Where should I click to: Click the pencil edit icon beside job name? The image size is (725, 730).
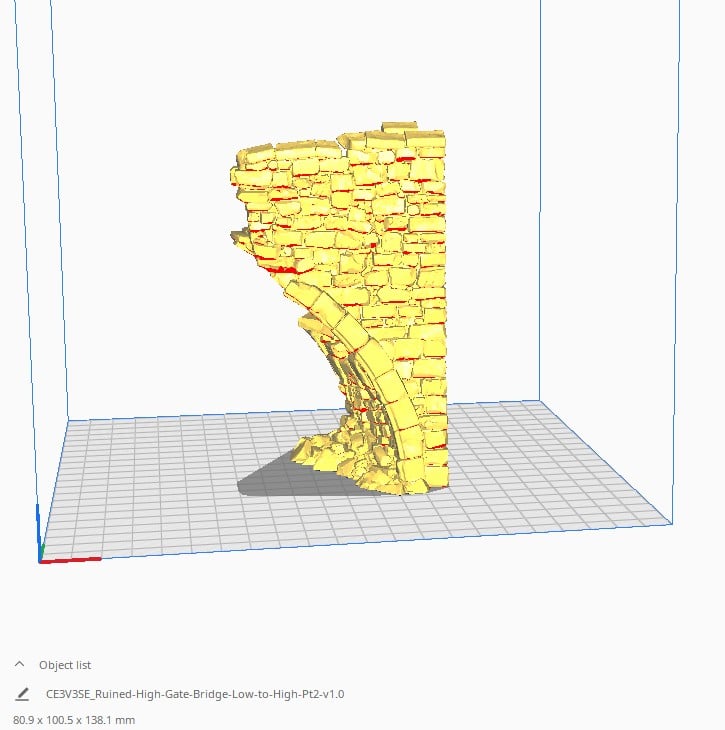(21, 694)
